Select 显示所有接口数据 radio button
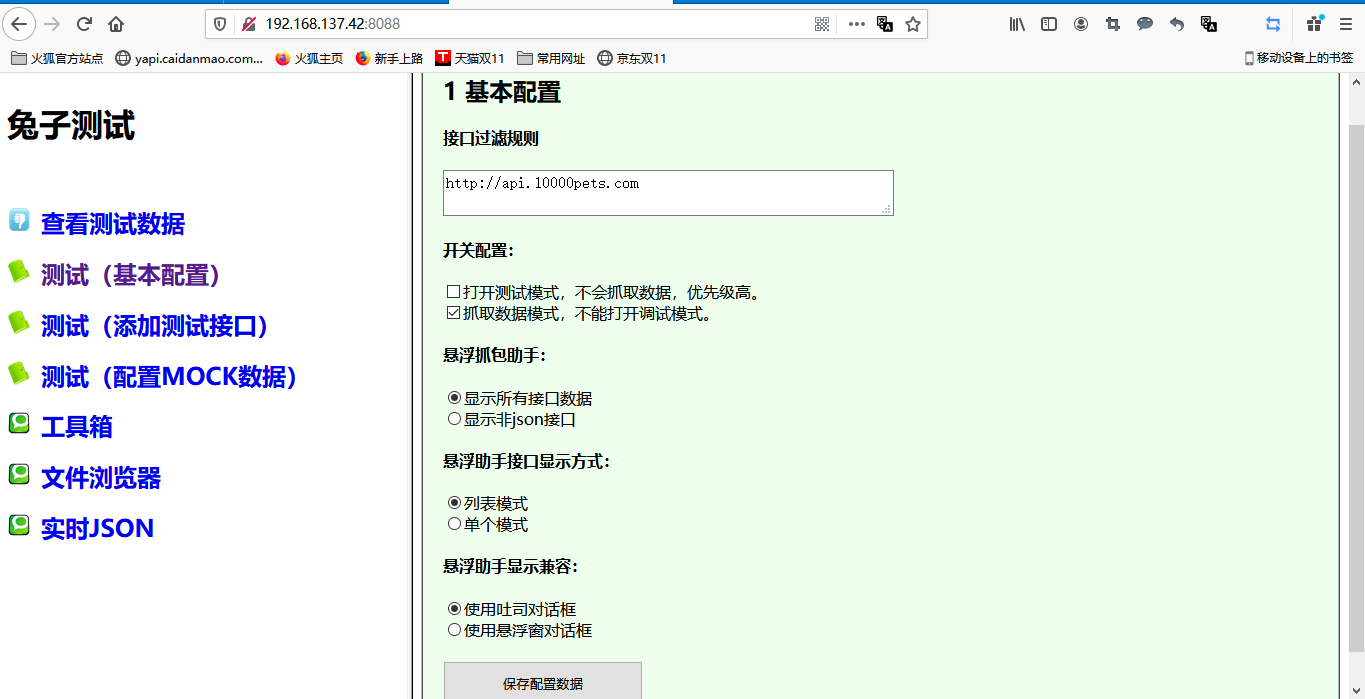Image resolution: width=1365 pixels, height=699 pixels. 454,397
